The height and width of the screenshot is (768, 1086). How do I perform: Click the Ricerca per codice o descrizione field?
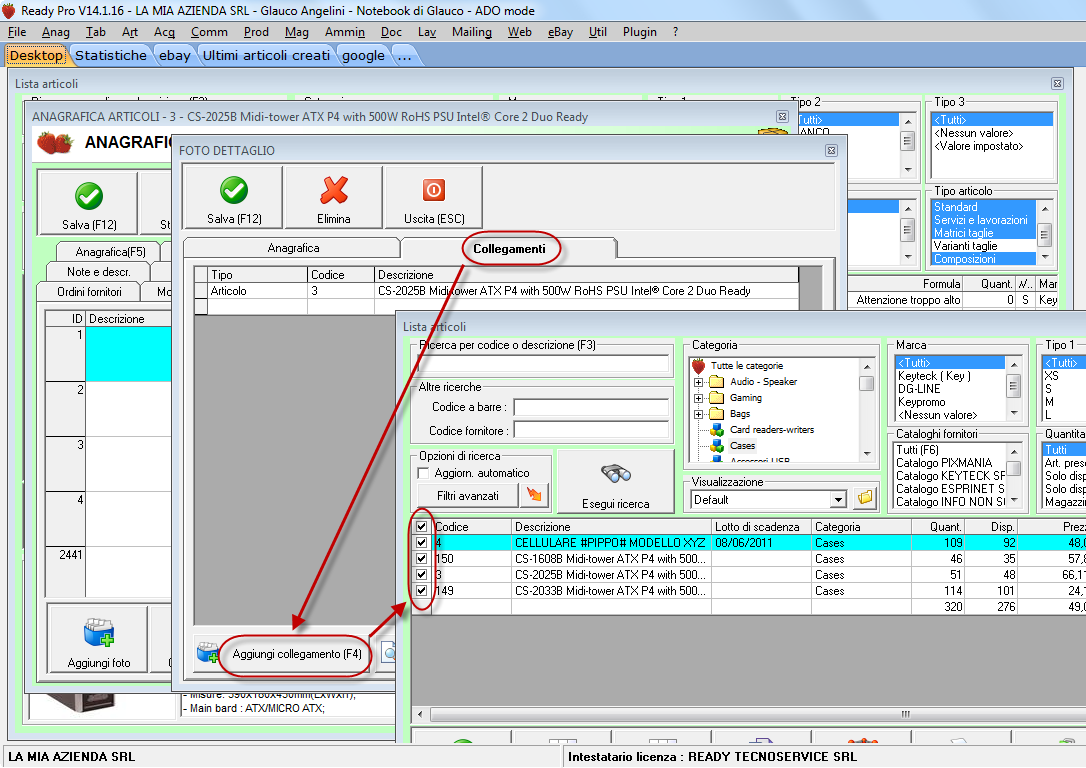544,363
